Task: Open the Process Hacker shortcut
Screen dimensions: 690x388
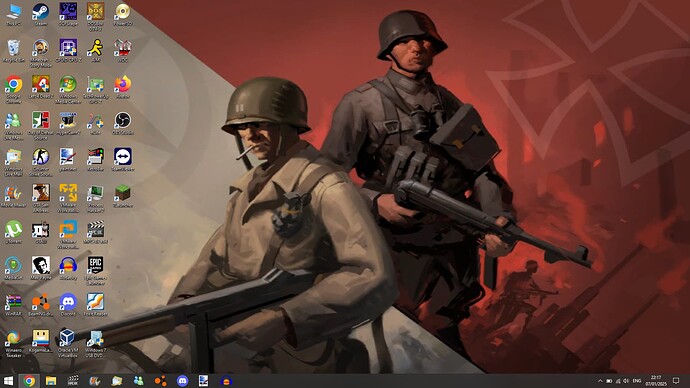Action: point(95,198)
